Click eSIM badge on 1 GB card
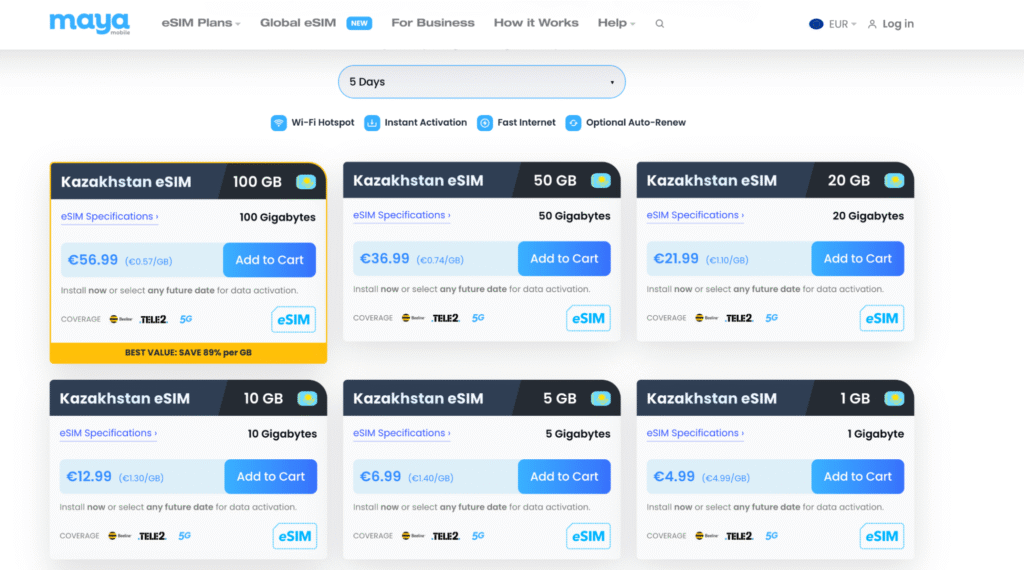This screenshot has width=1024, height=570. [882, 536]
